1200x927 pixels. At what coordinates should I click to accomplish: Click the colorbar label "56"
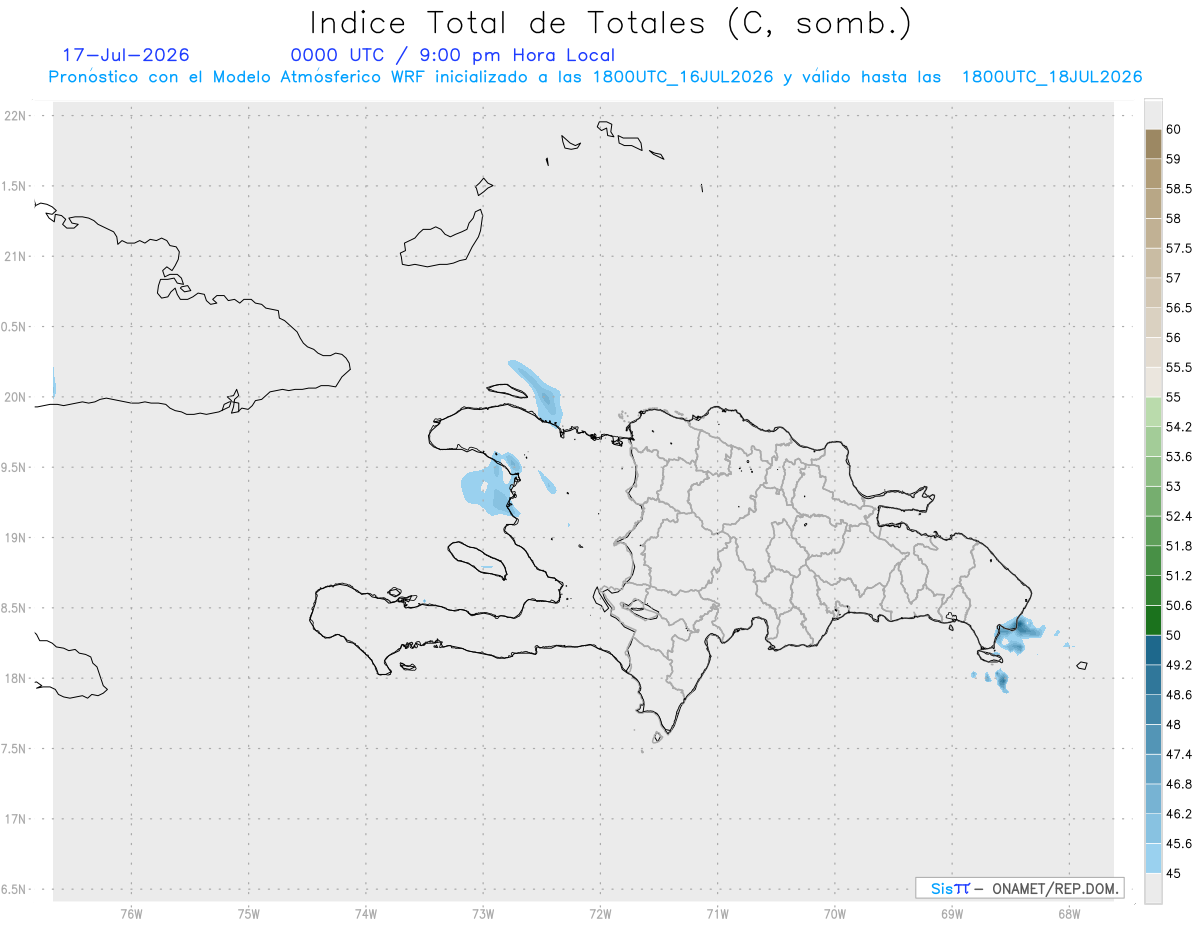click(x=1174, y=337)
